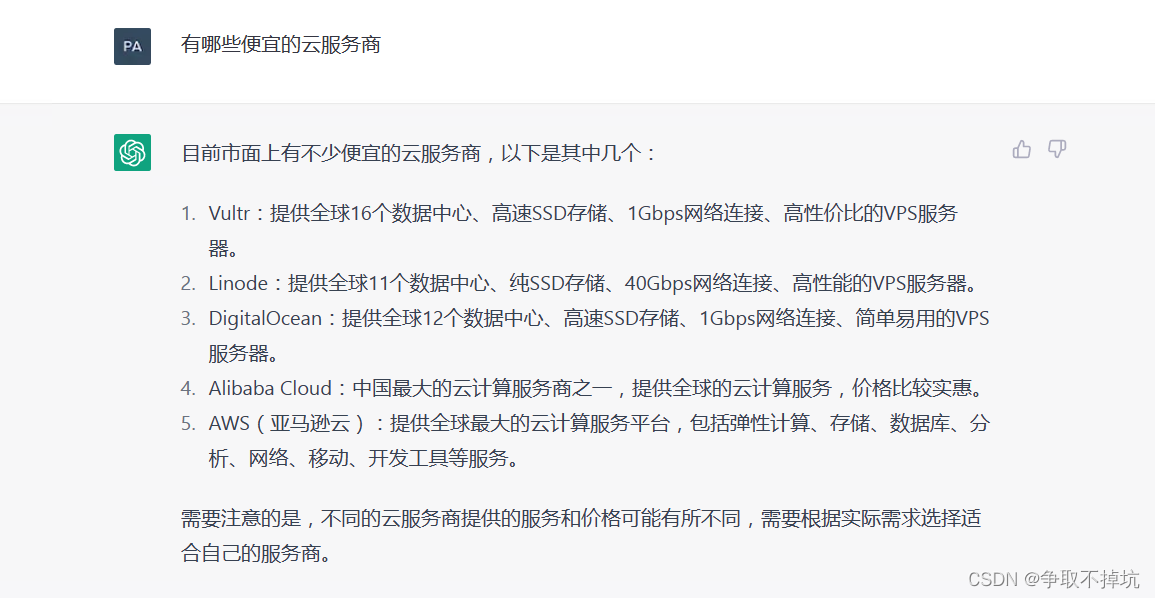Click the closing note paragraph starting 需要注意的是
1155x598 pixels.
pos(581,535)
